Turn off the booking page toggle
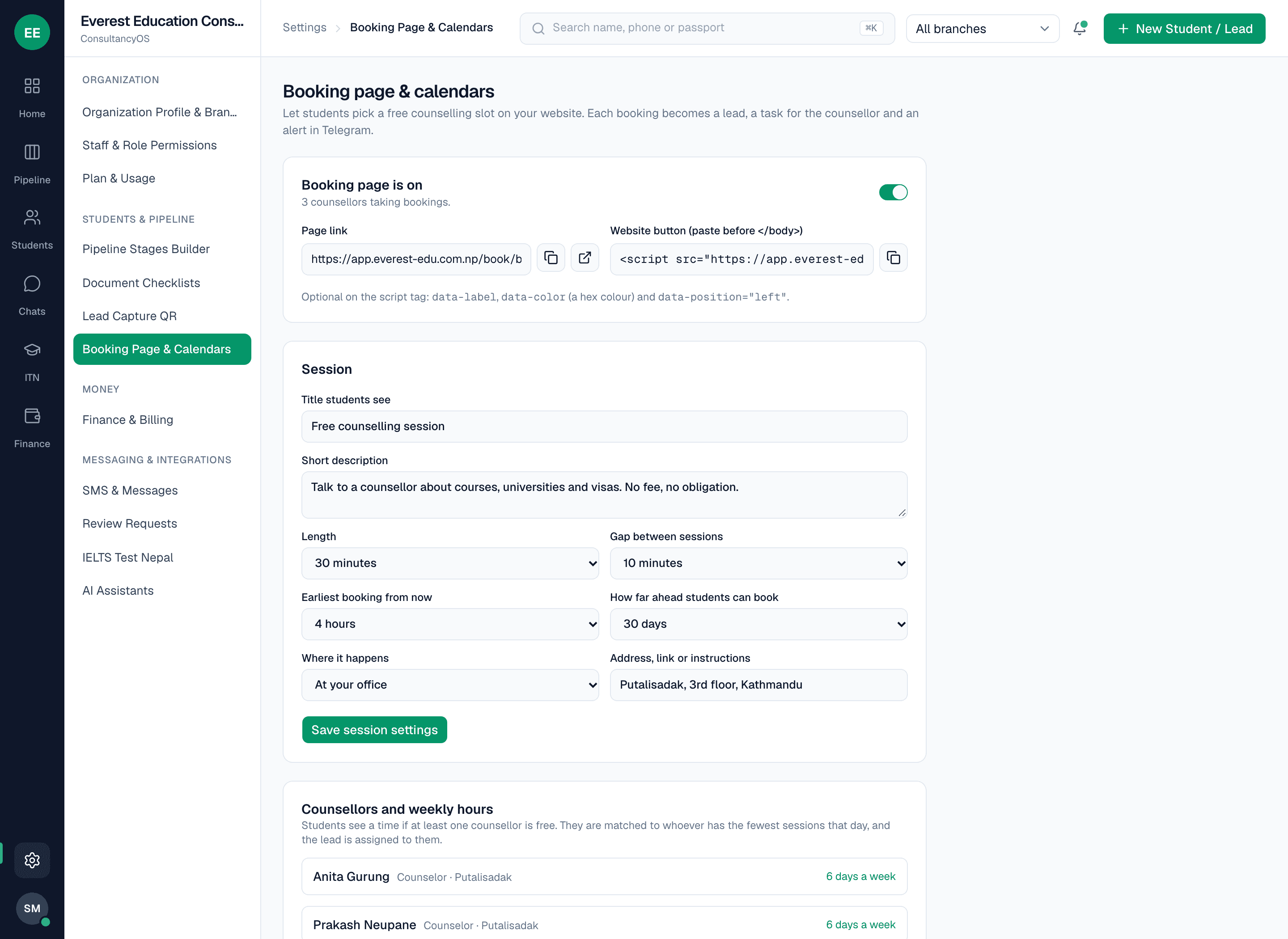Image resolution: width=1288 pixels, height=939 pixels. click(x=893, y=192)
